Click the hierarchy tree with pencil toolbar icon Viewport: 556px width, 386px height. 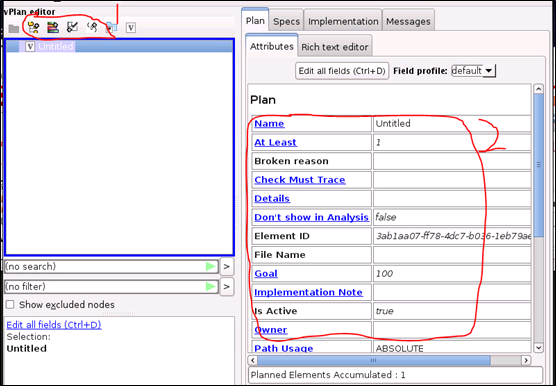[34, 27]
